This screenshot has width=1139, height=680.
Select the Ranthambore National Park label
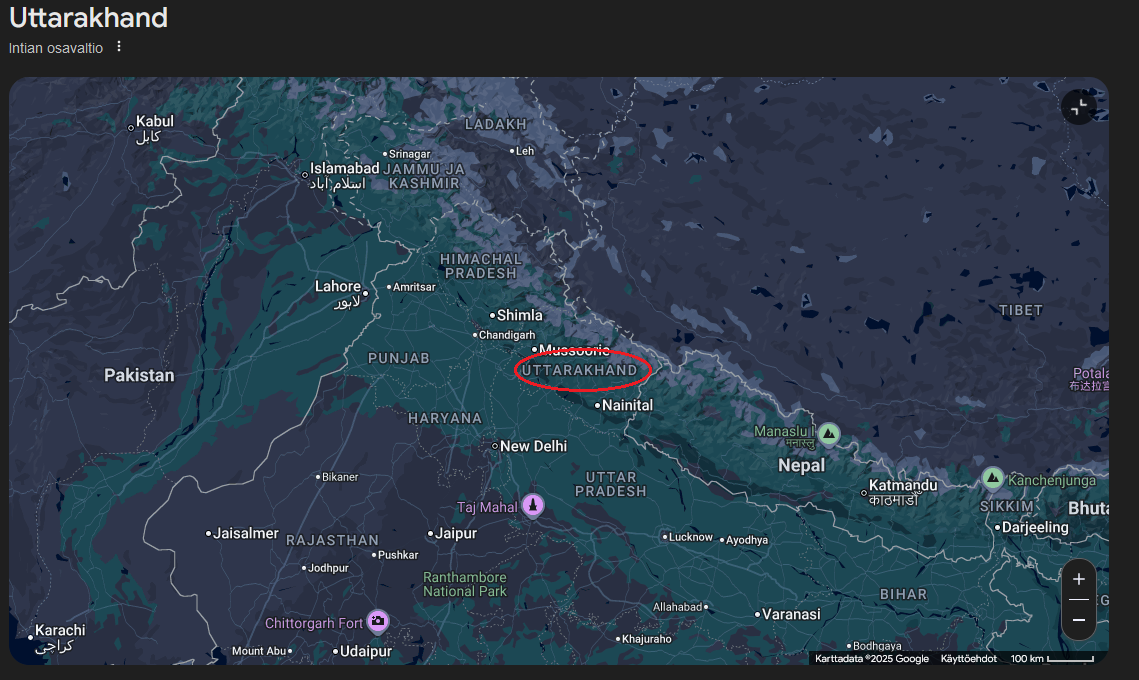465,584
